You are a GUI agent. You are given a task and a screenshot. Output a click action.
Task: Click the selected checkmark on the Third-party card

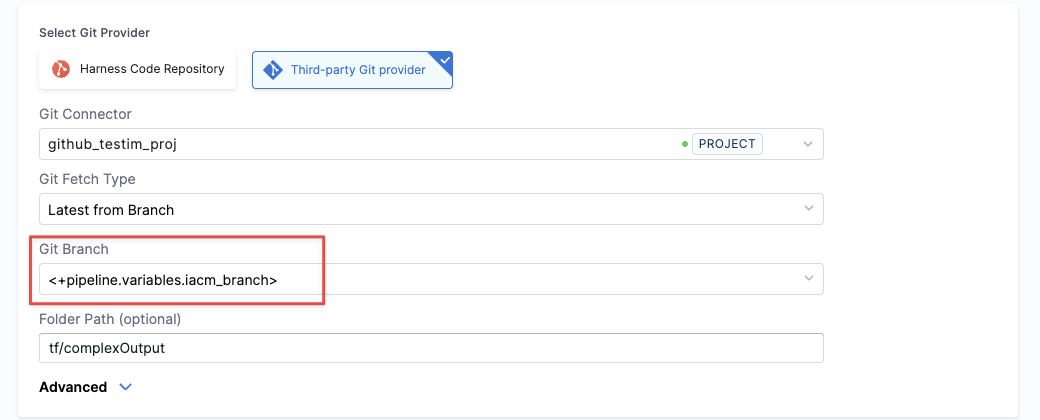(x=445, y=59)
